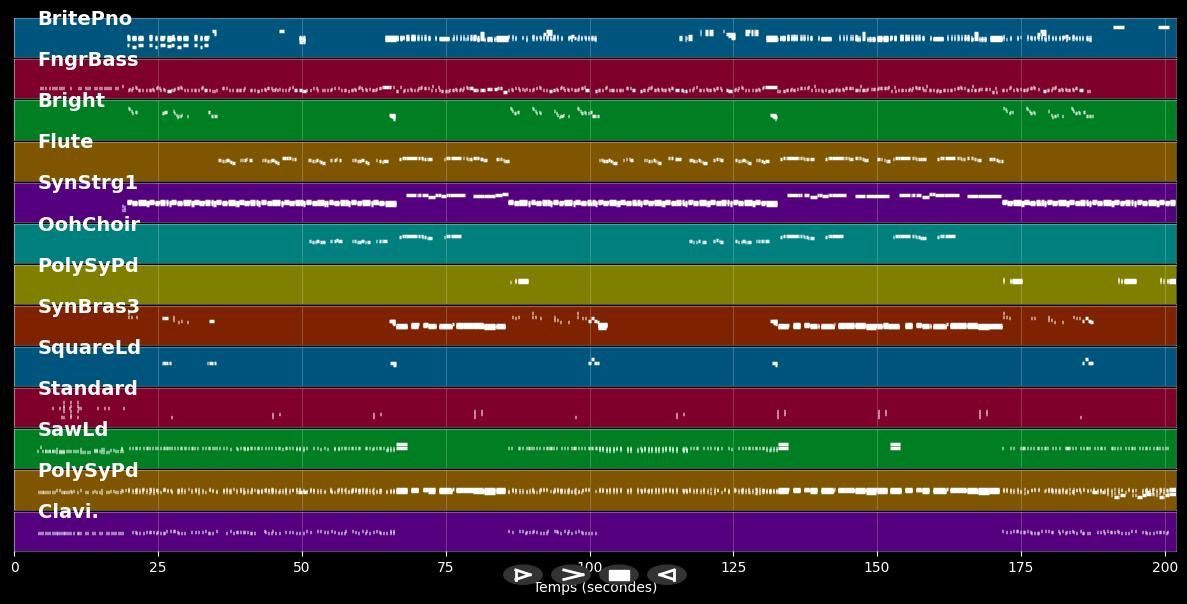Select the SynStrg1 track label
The width and height of the screenshot is (1187, 604).
tap(88, 183)
